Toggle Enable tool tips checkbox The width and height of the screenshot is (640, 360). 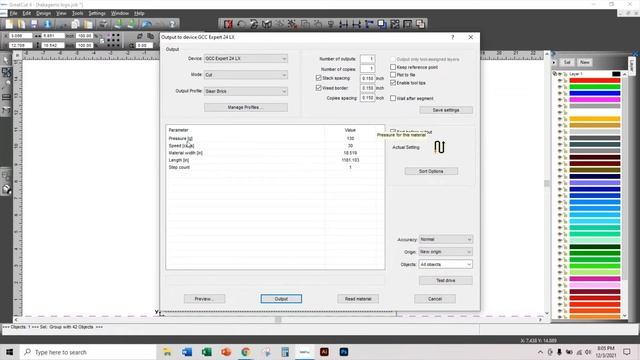tap(393, 83)
